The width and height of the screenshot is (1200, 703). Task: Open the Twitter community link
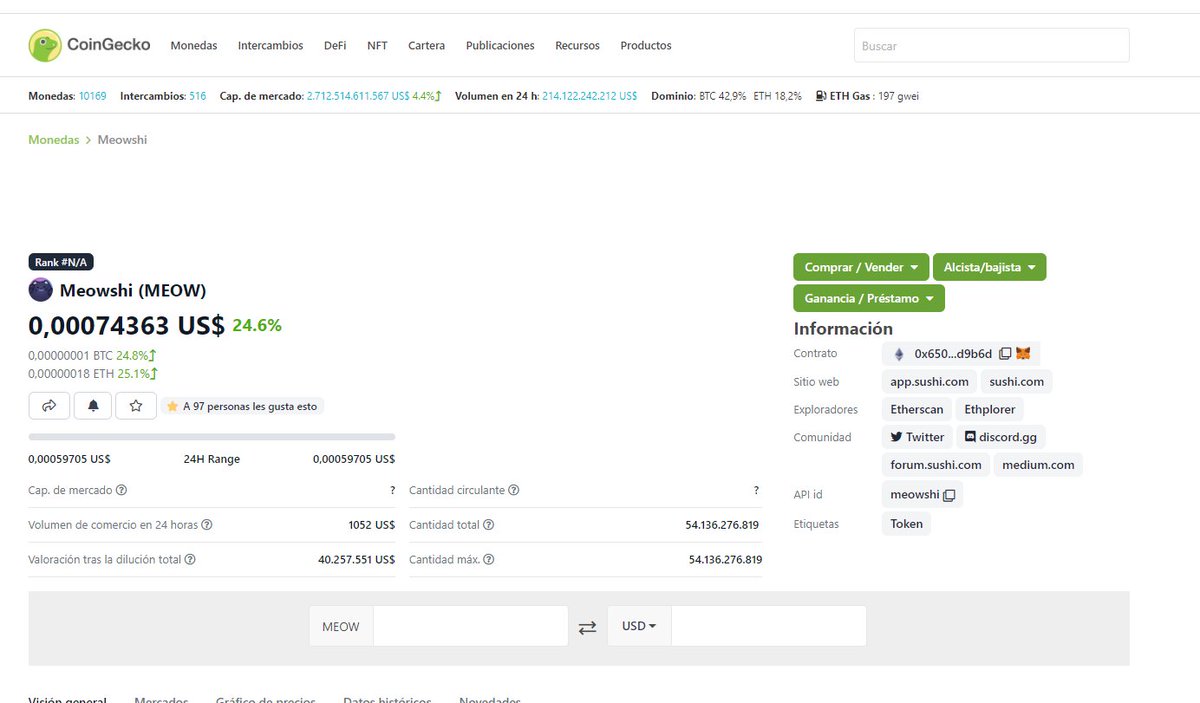(x=917, y=437)
